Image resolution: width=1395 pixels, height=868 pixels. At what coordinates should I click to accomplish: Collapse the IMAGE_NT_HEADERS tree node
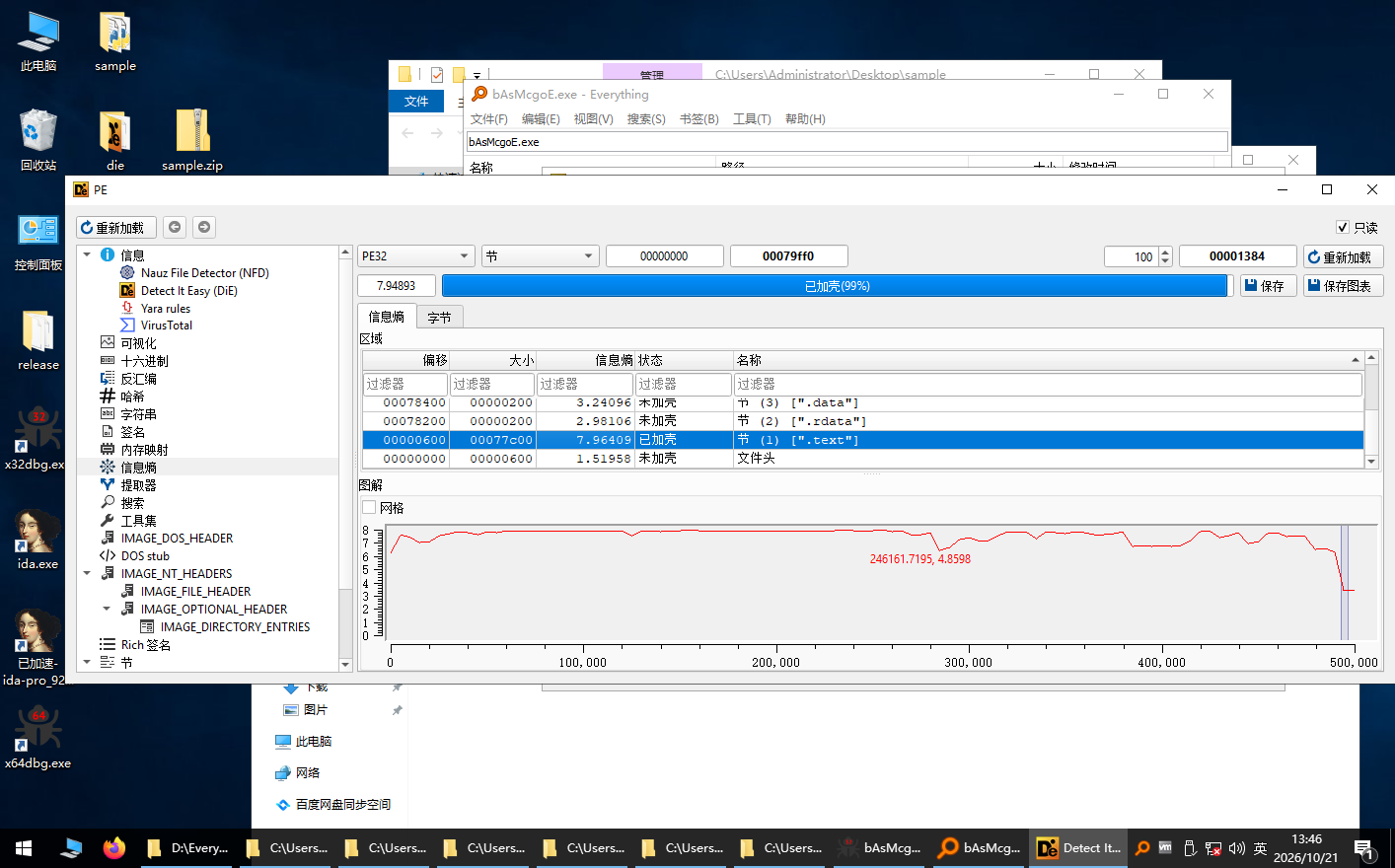tap(87, 573)
